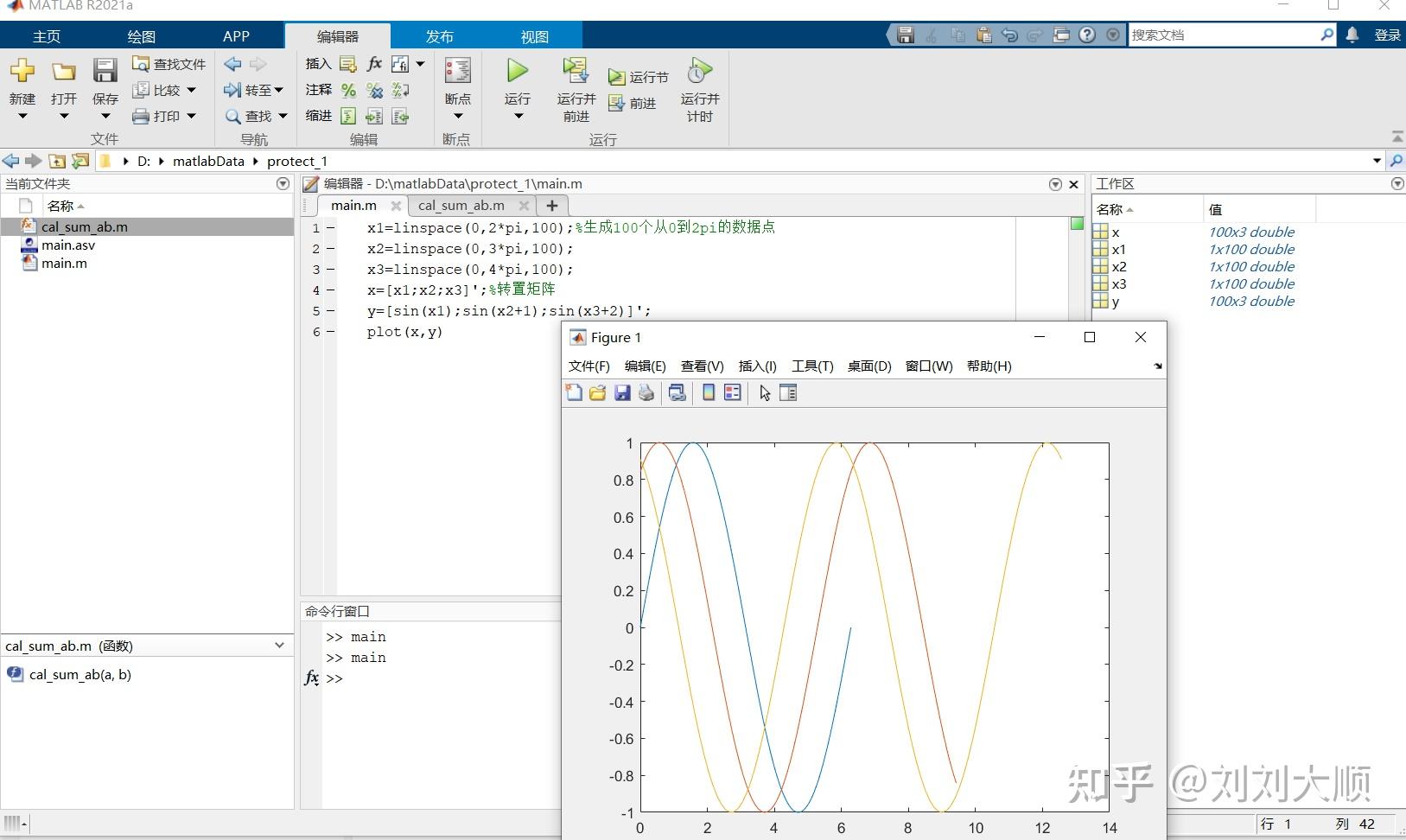Save the figure using the floppy disk icon
This screenshot has height=840, width=1406.
pyautogui.click(x=621, y=392)
